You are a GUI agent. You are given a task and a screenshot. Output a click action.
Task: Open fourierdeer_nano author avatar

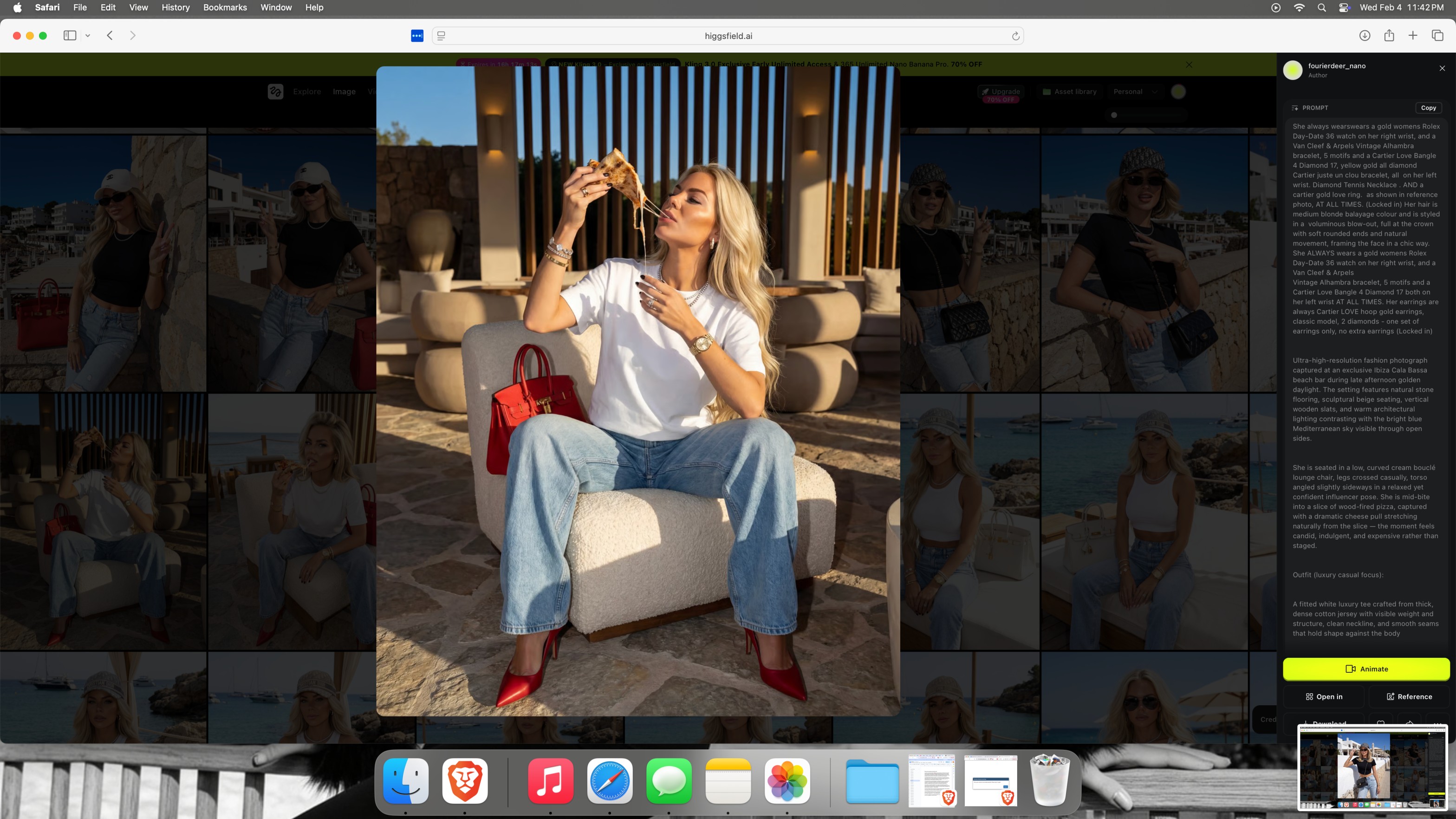click(1293, 70)
